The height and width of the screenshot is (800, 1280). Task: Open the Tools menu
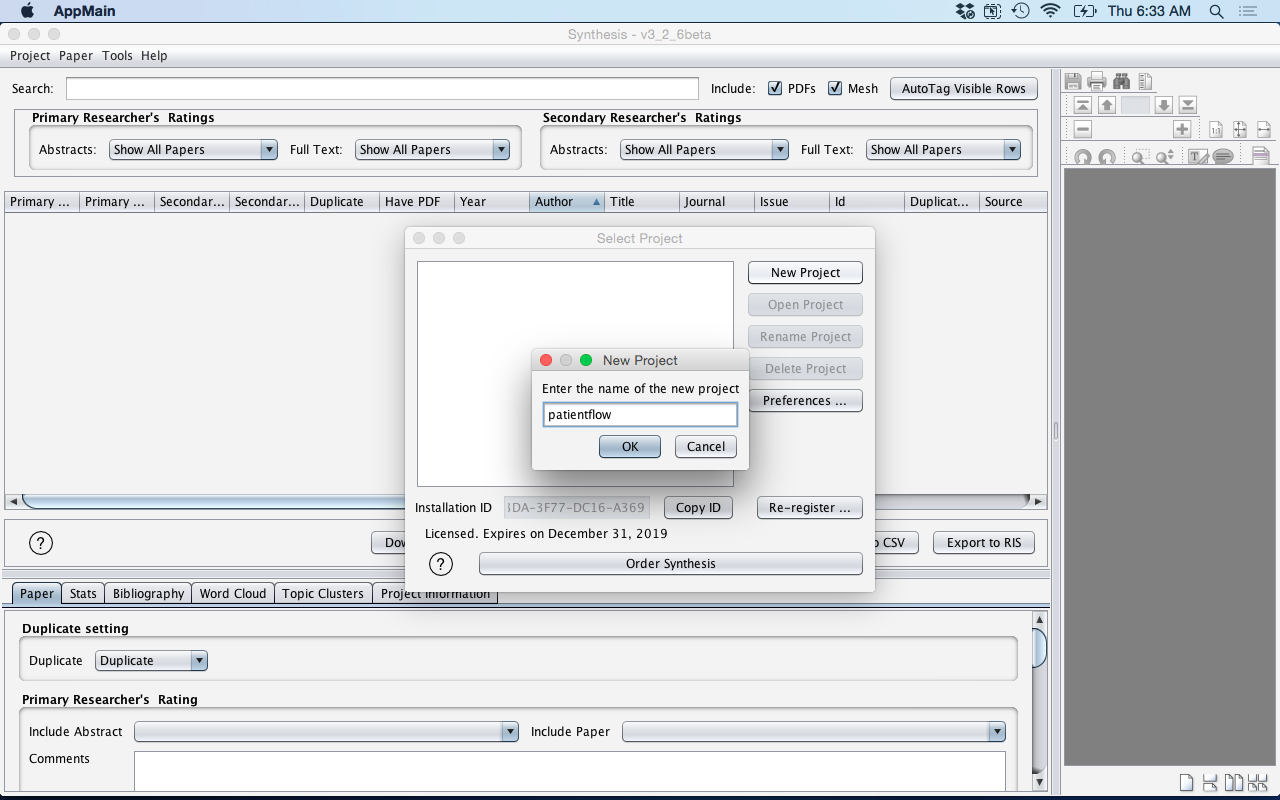coord(117,56)
